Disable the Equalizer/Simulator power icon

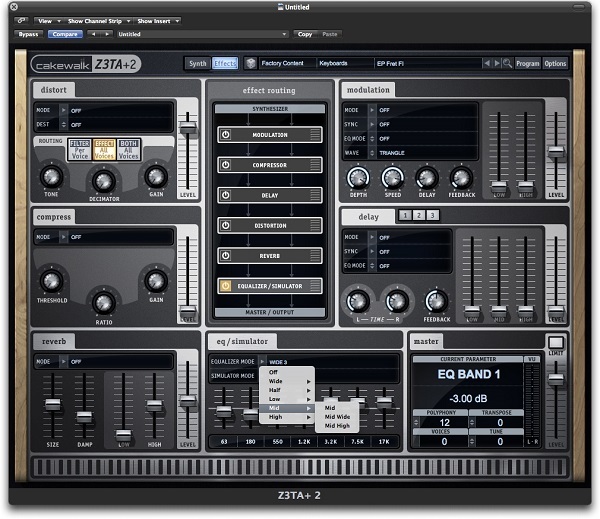click(226, 286)
